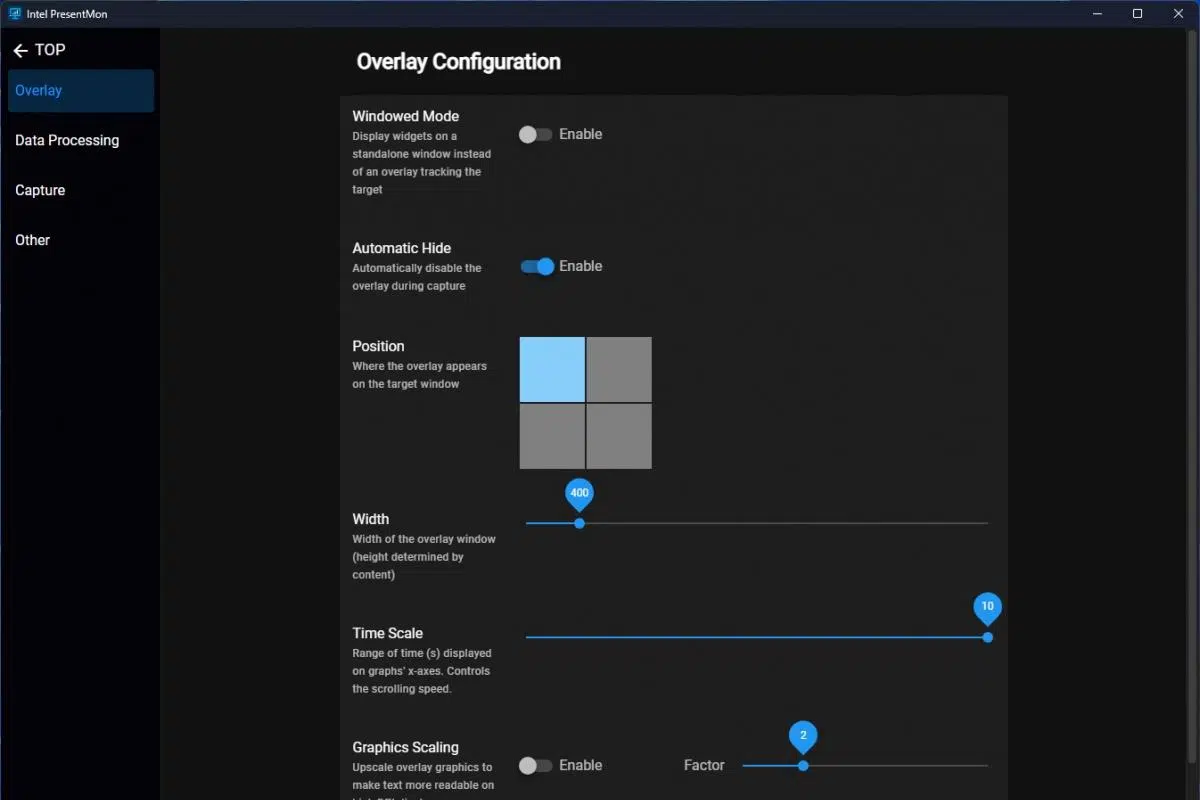Select the bottom-right overlay position
The height and width of the screenshot is (800, 1200).
(x=619, y=436)
